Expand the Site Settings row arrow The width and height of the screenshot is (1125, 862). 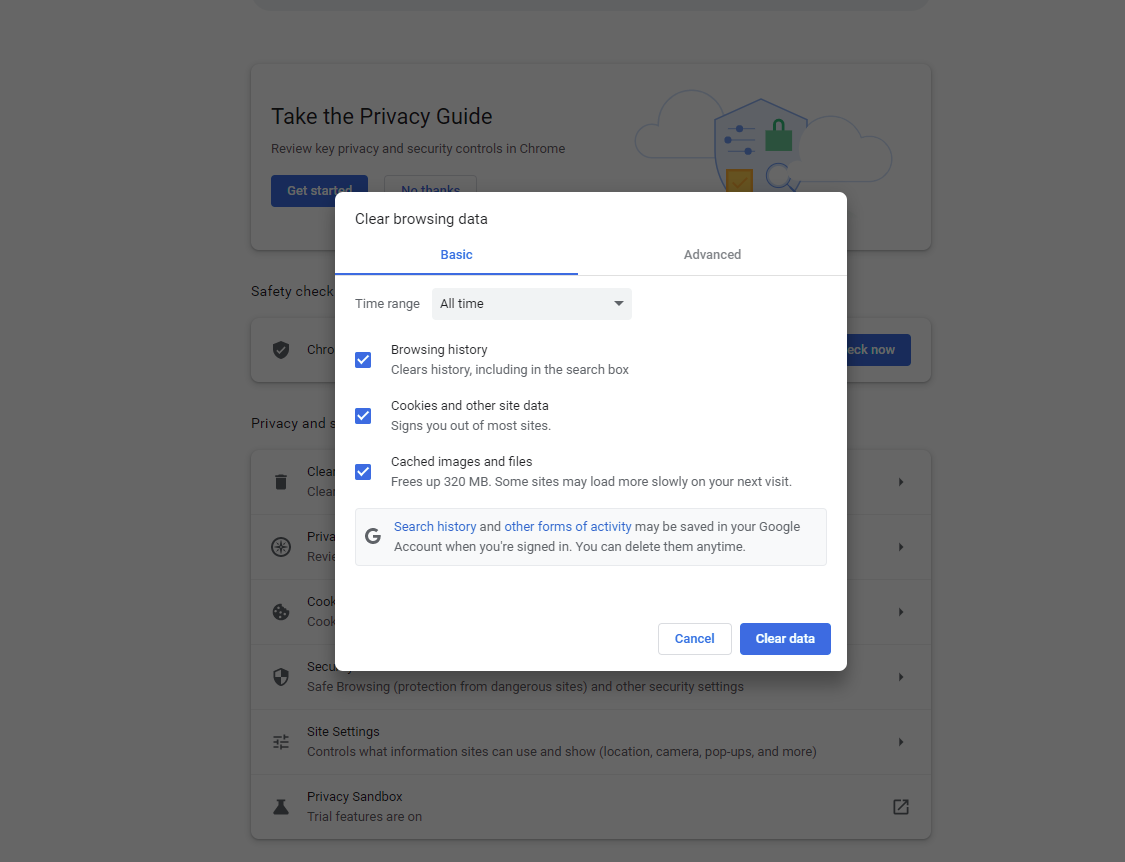(x=900, y=742)
